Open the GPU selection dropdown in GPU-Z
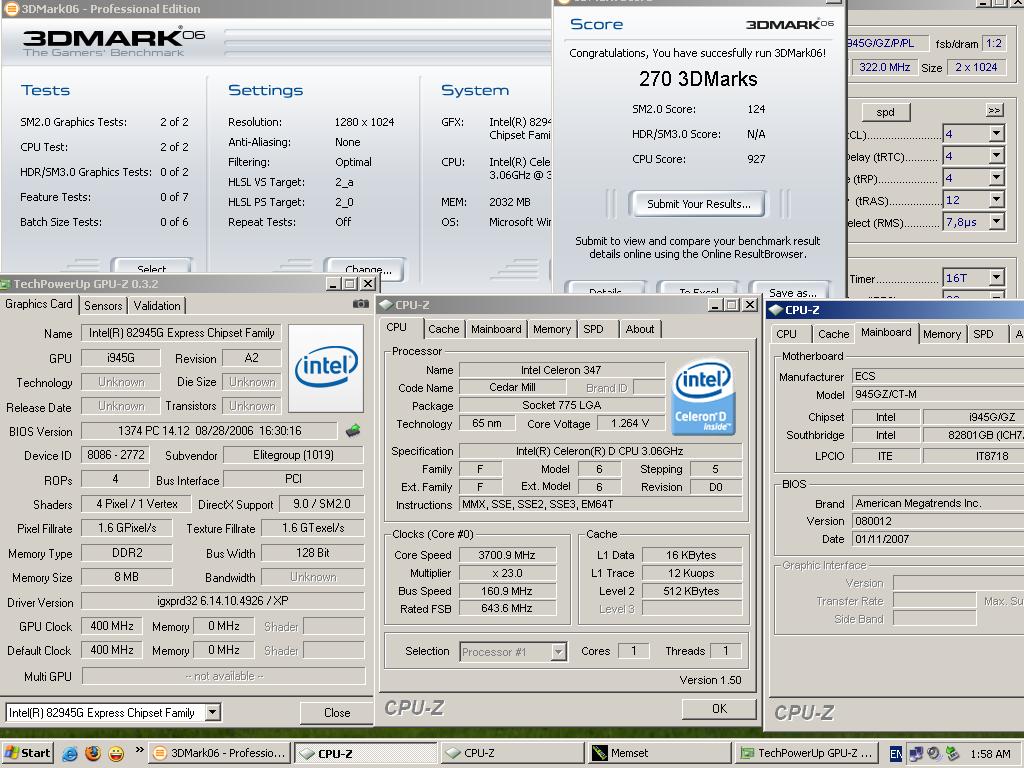 [x=213, y=712]
